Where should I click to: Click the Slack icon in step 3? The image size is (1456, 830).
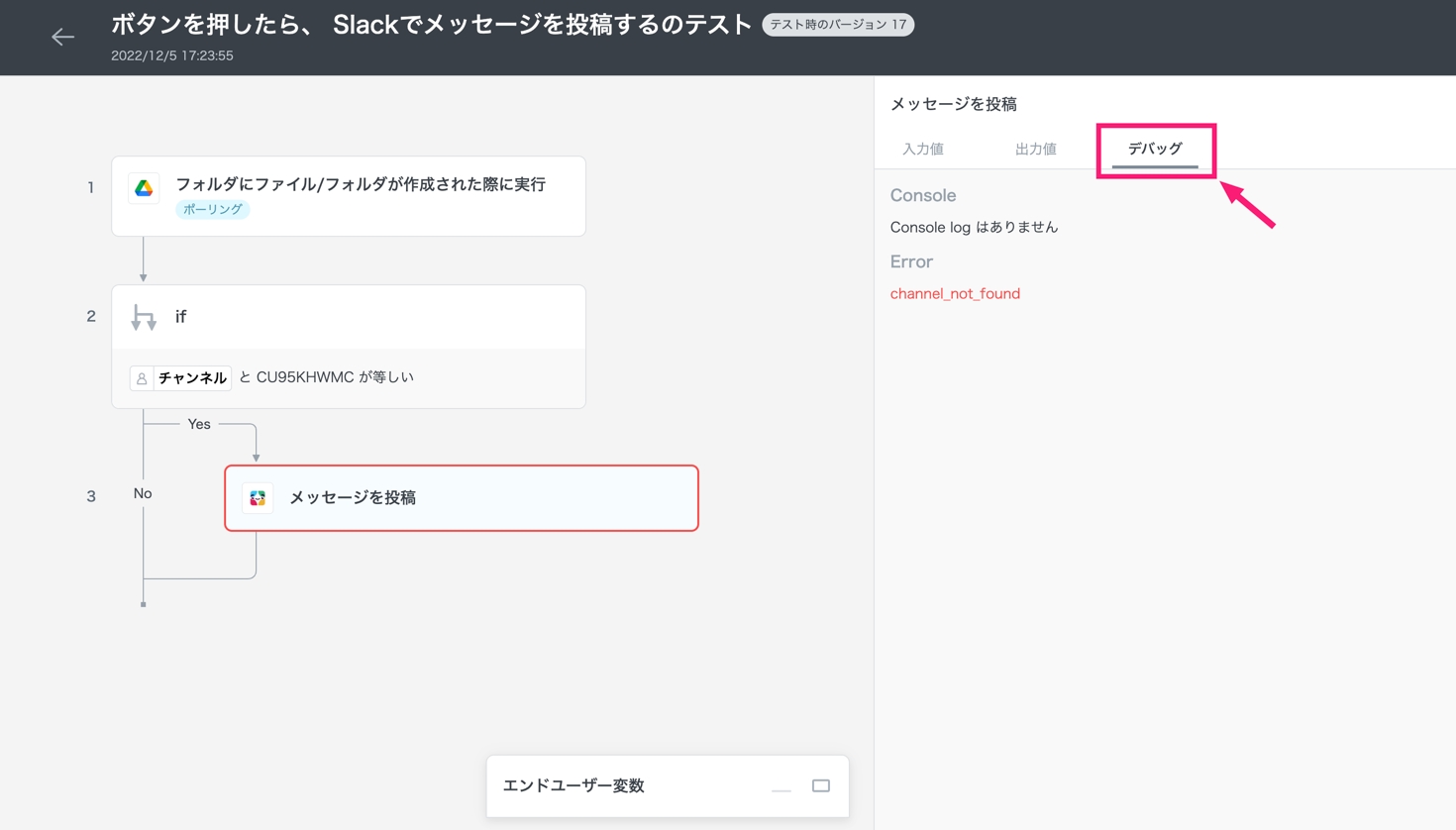(258, 498)
